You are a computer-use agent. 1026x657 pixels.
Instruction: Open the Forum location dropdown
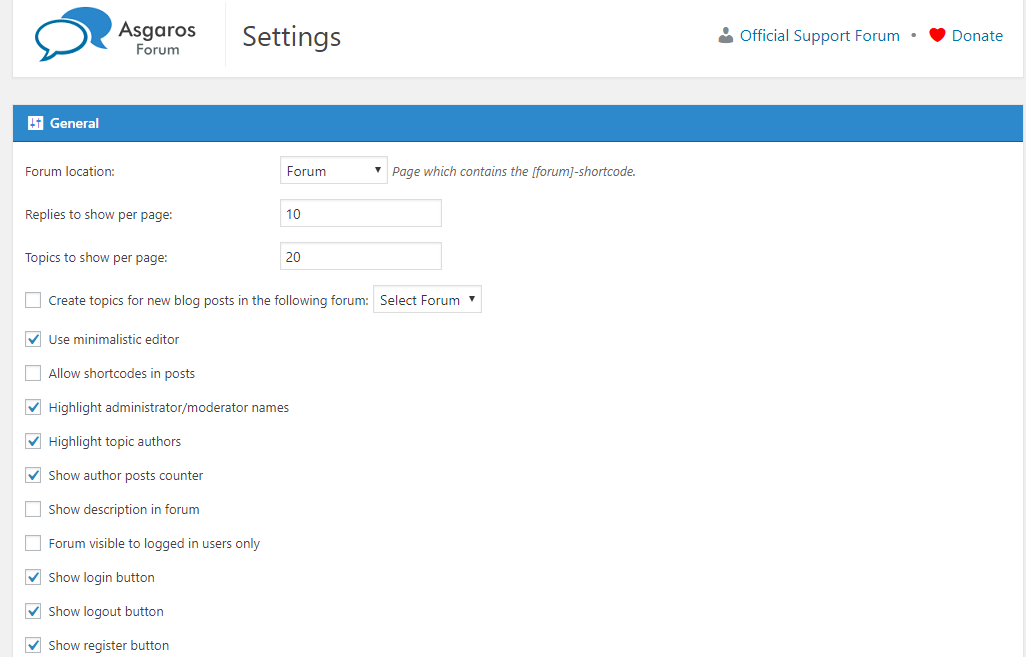pos(333,171)
